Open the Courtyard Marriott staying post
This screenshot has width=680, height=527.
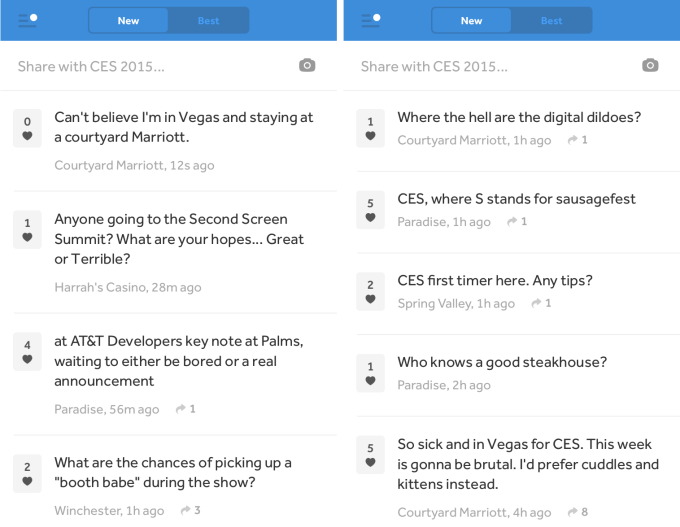[x=183, y=127]
